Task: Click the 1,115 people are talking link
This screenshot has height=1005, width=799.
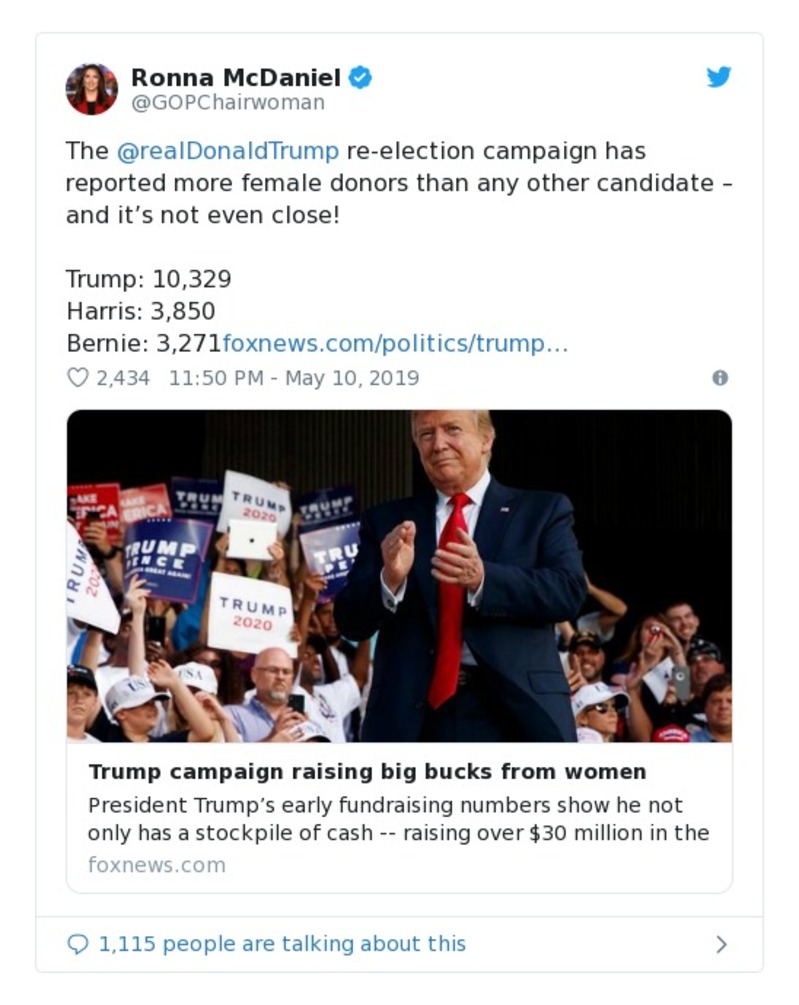Action: point(281,943)
